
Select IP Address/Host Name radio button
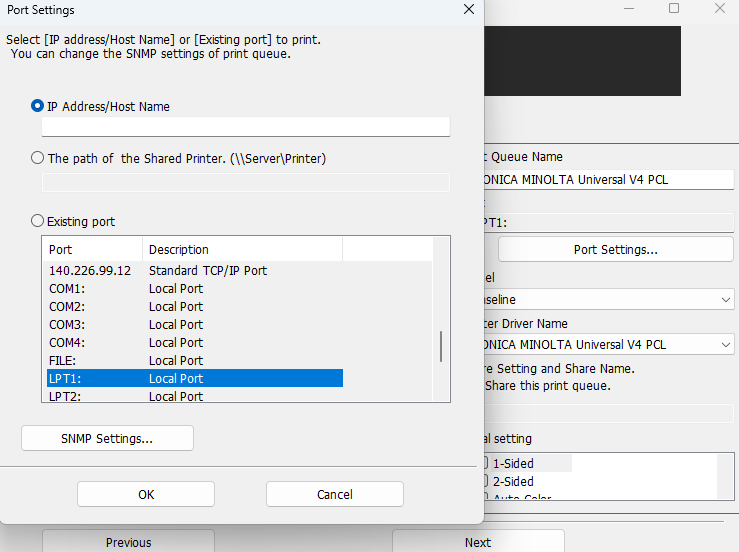pyautogui.click(x=38, y=106)
